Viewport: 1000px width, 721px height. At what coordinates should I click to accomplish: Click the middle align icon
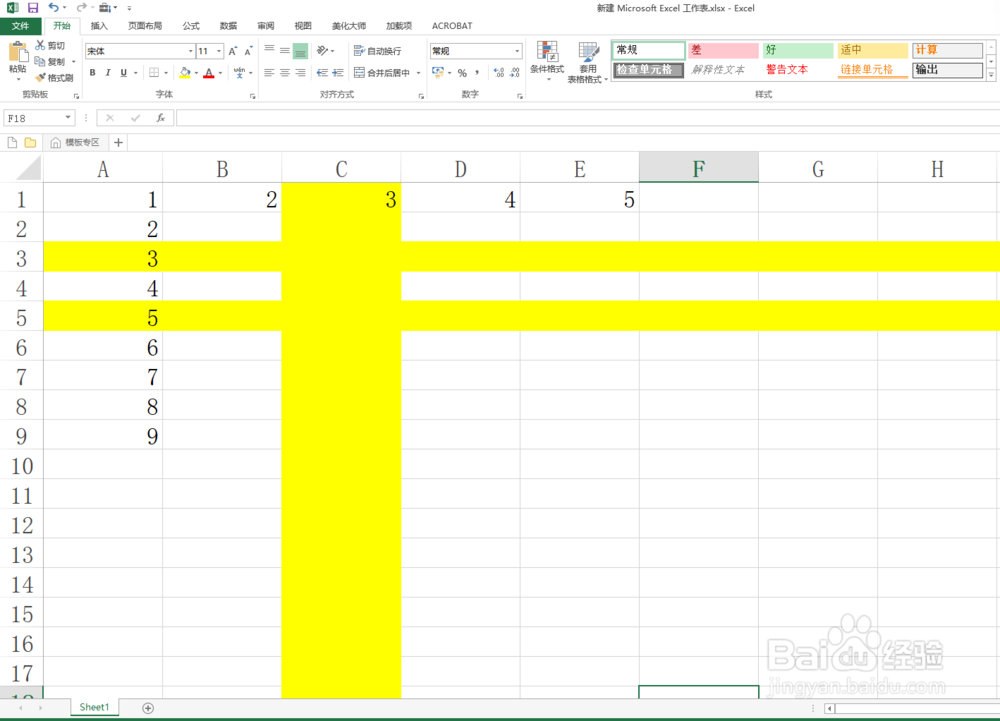284,50
